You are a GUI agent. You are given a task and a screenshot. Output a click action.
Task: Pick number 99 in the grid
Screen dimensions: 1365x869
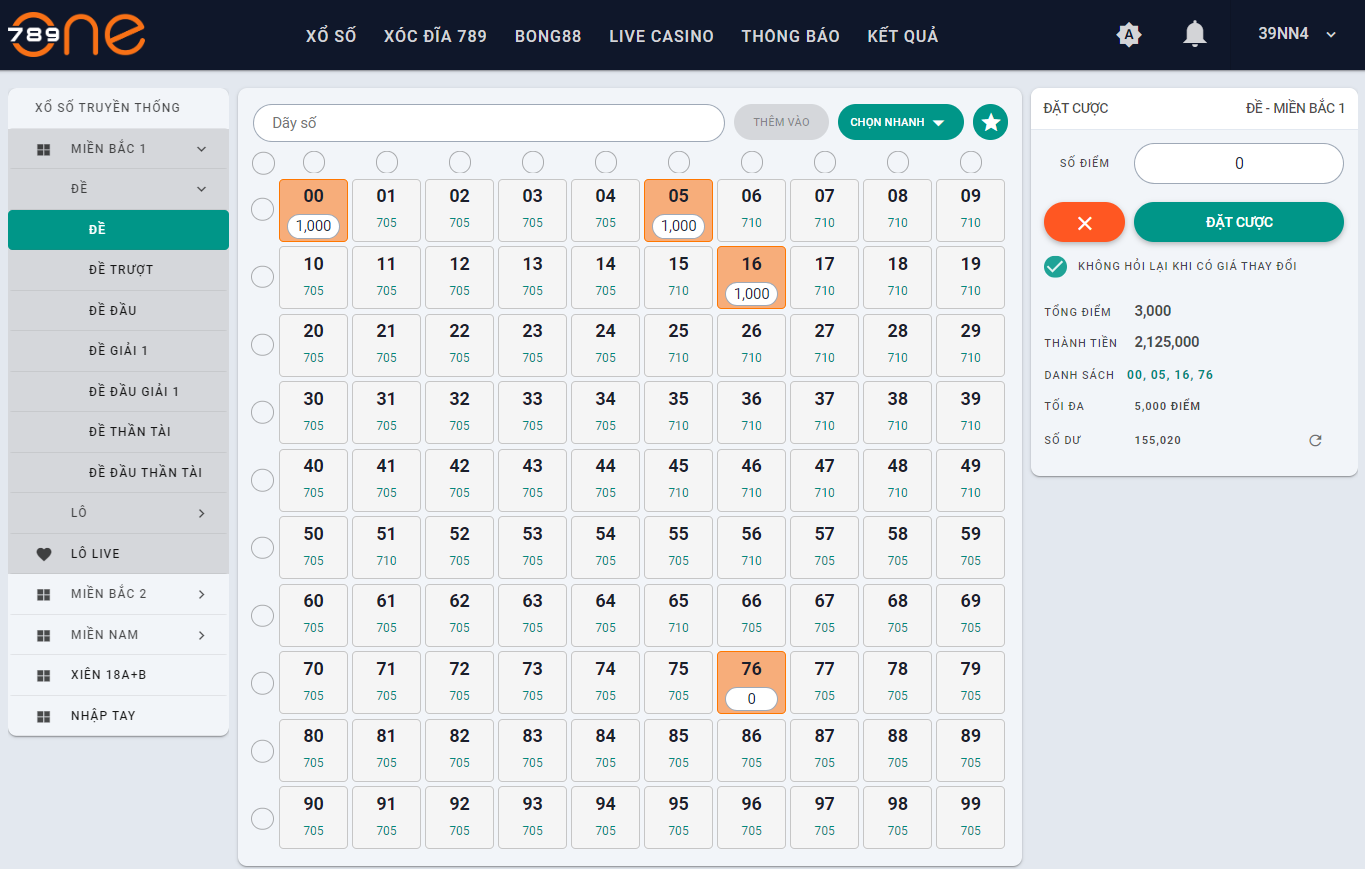pos(971,818)
